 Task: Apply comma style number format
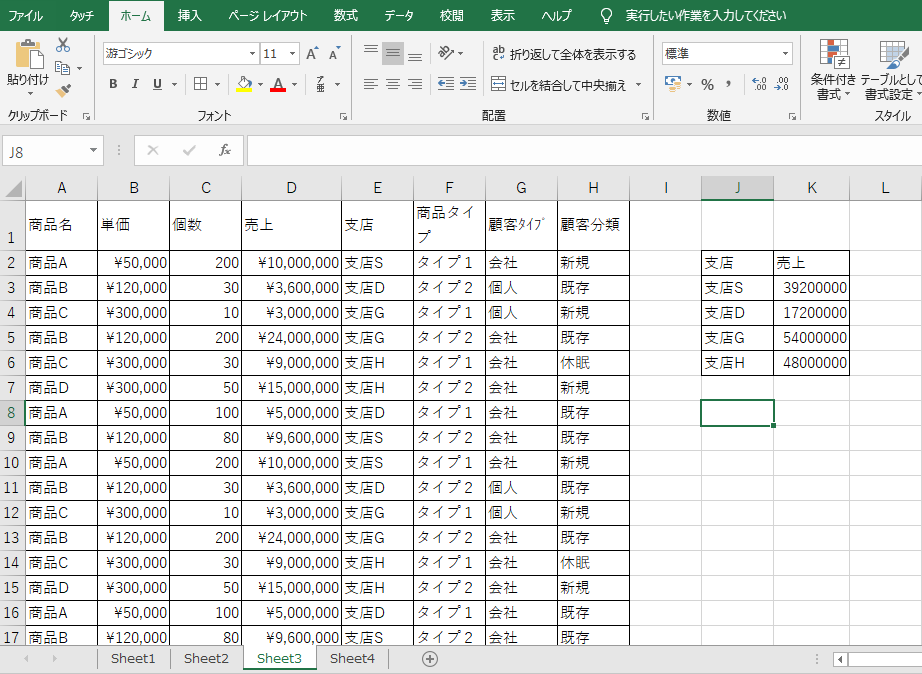(x=729, y=84)
